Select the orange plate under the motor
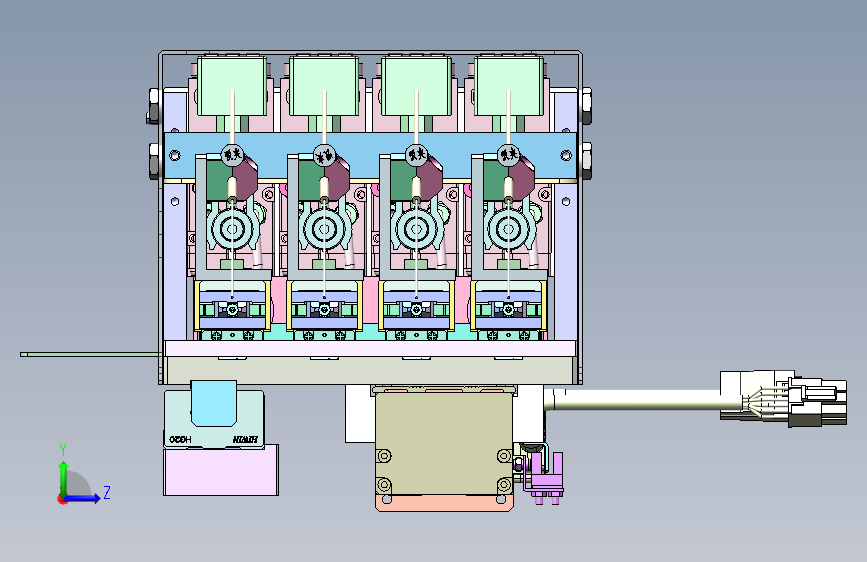Screen dimensions: 867x562 tap(444, 503)
